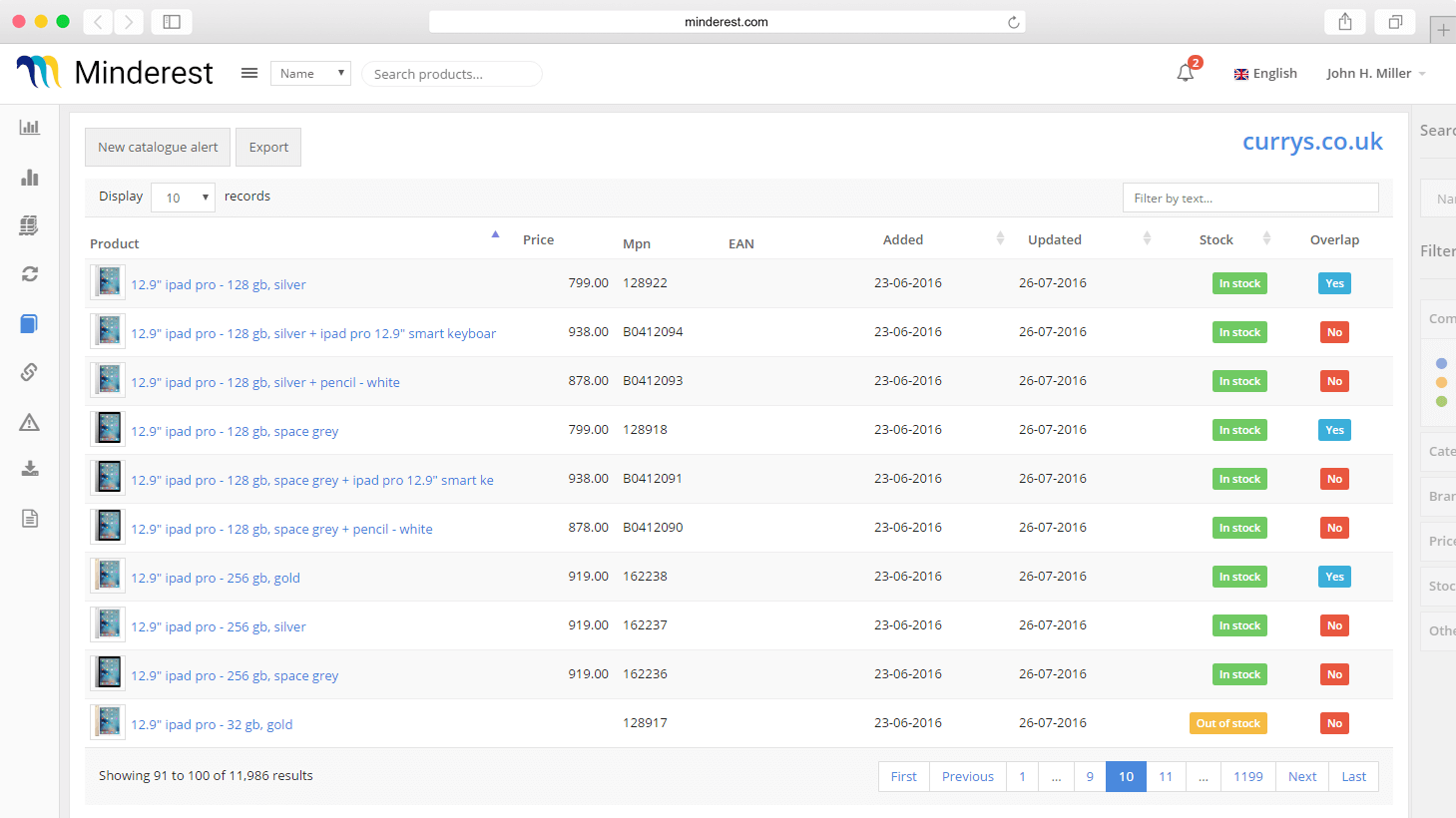Image resolution: width=1456 pixels, height=818 pixels.
Task: Jump to the Last page
Action: click(1354, 776)
